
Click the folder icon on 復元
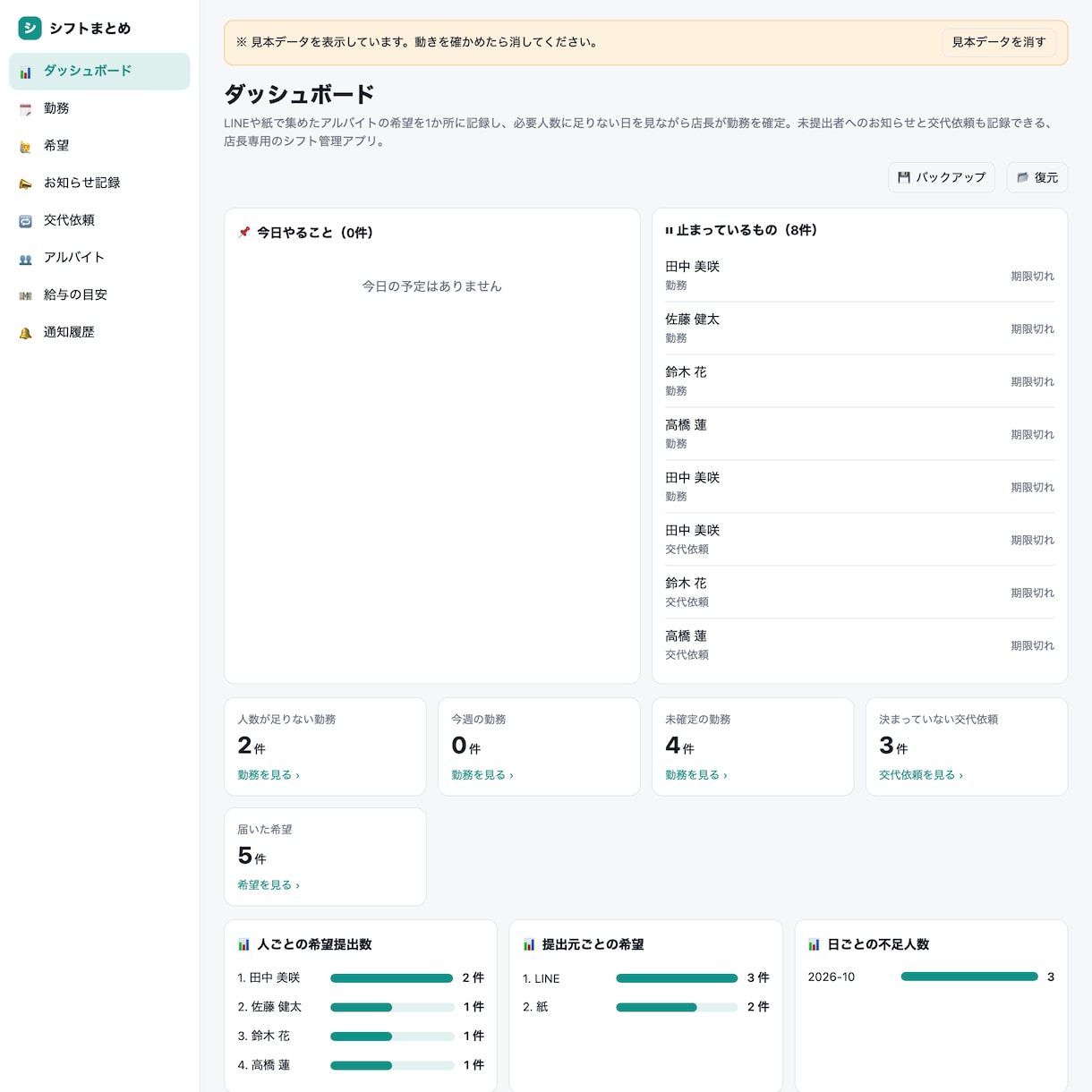coord(1022,177)
